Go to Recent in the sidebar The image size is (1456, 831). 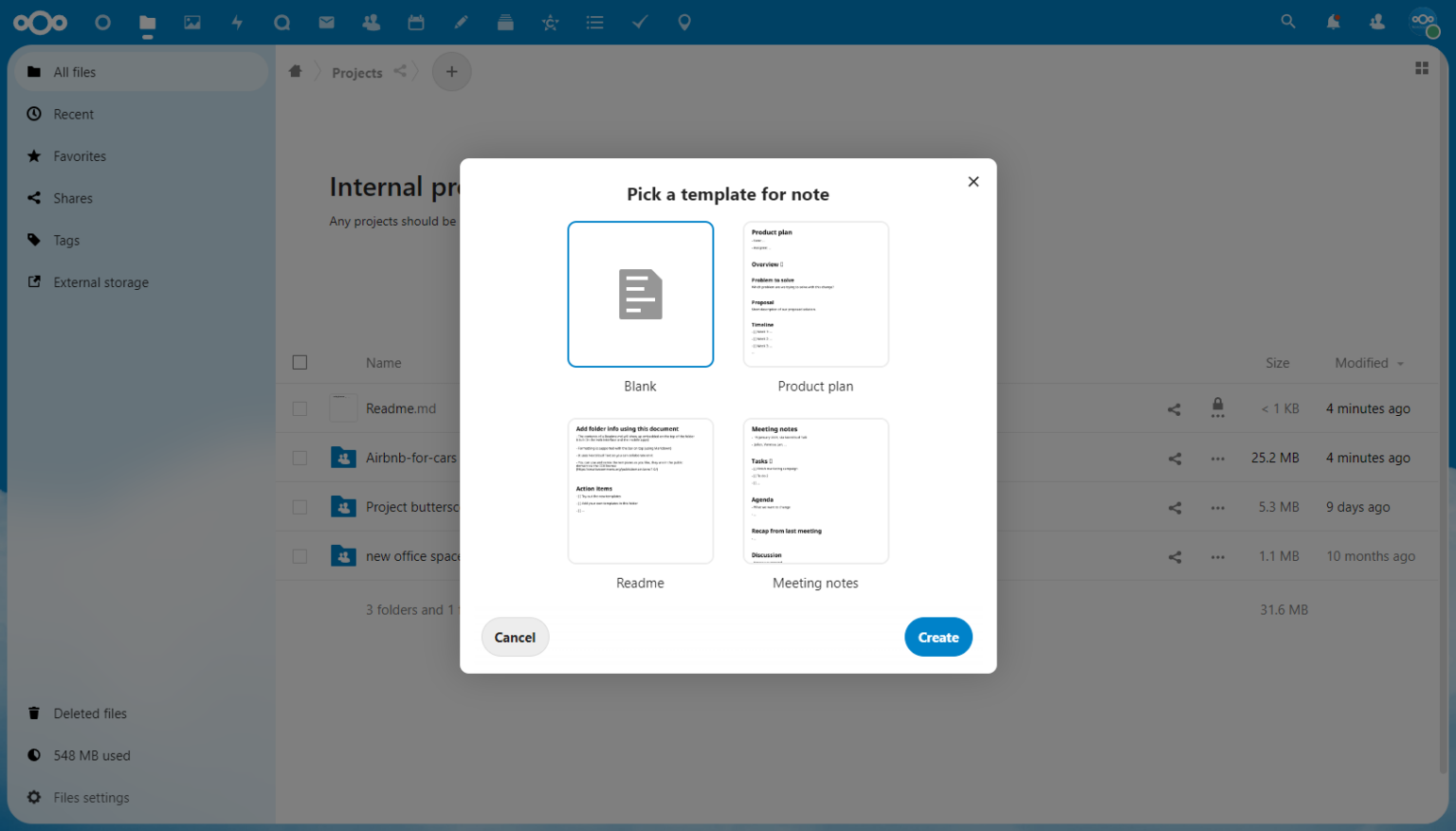pos(72,114)
